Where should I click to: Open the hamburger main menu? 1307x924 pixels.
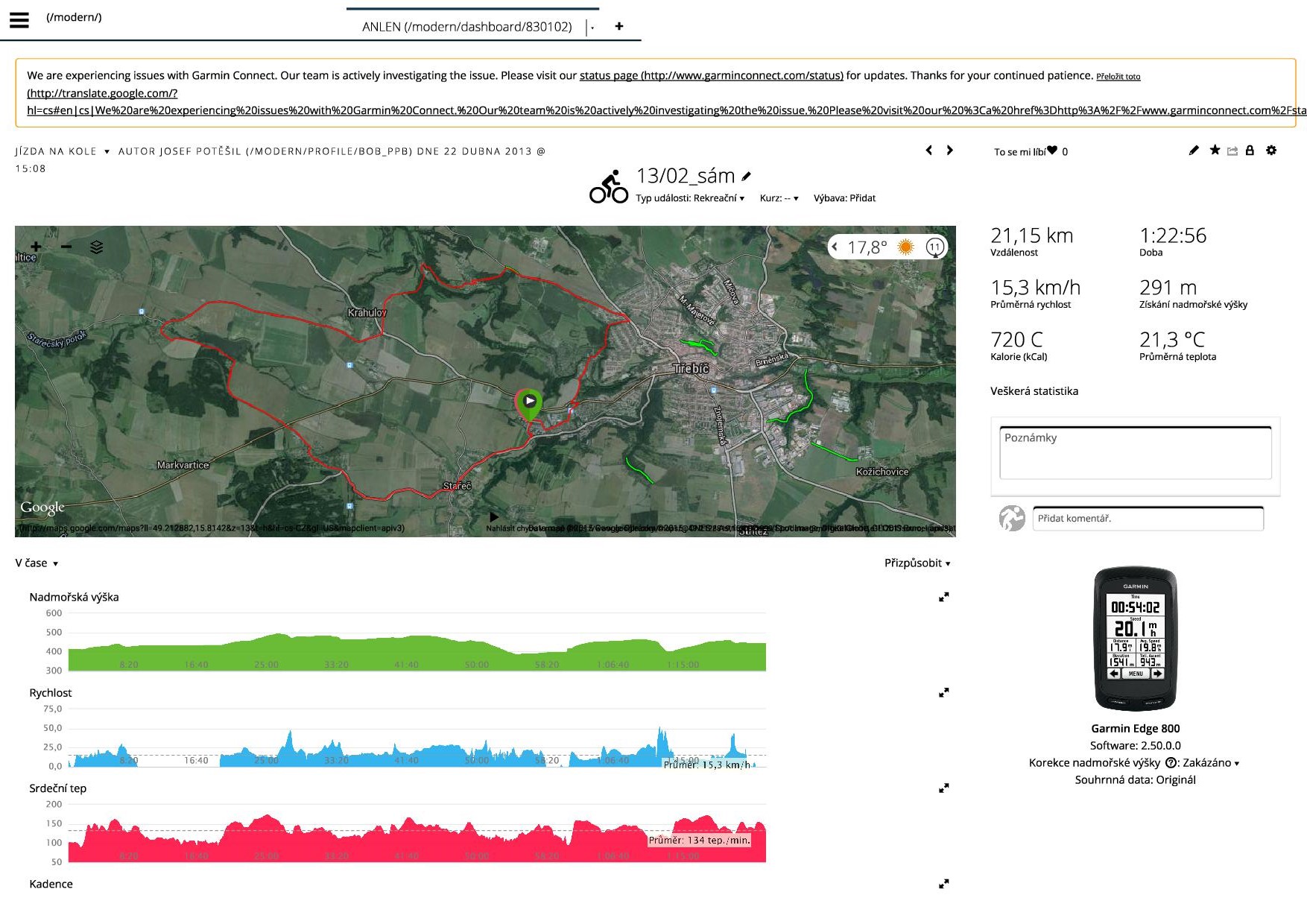[x=19, y=20]
